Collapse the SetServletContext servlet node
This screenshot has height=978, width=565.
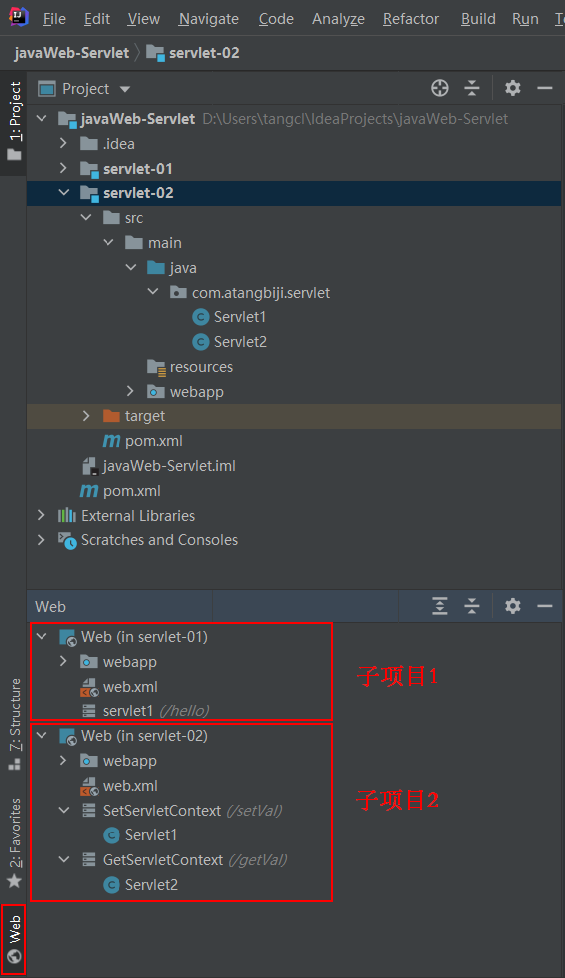coord(64,810)
